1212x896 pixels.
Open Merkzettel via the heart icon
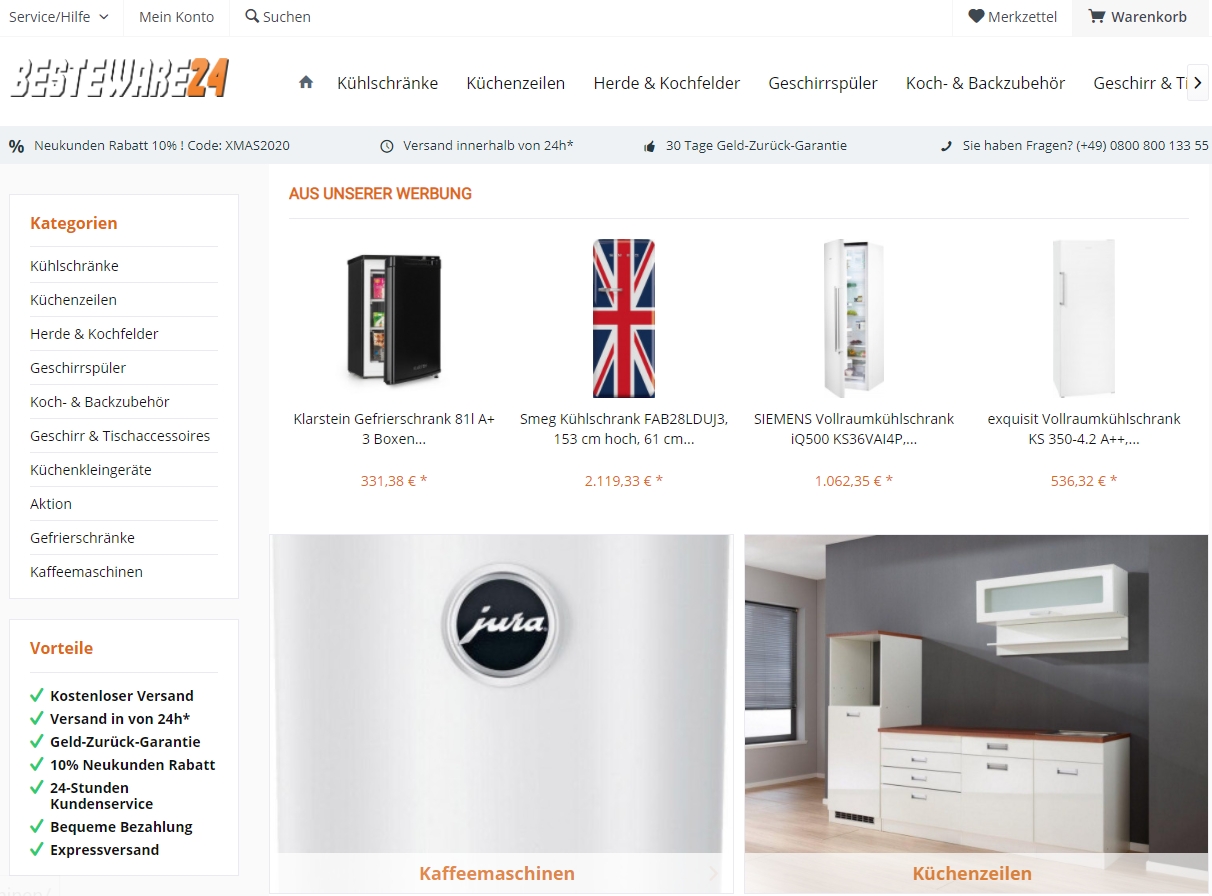976,16
